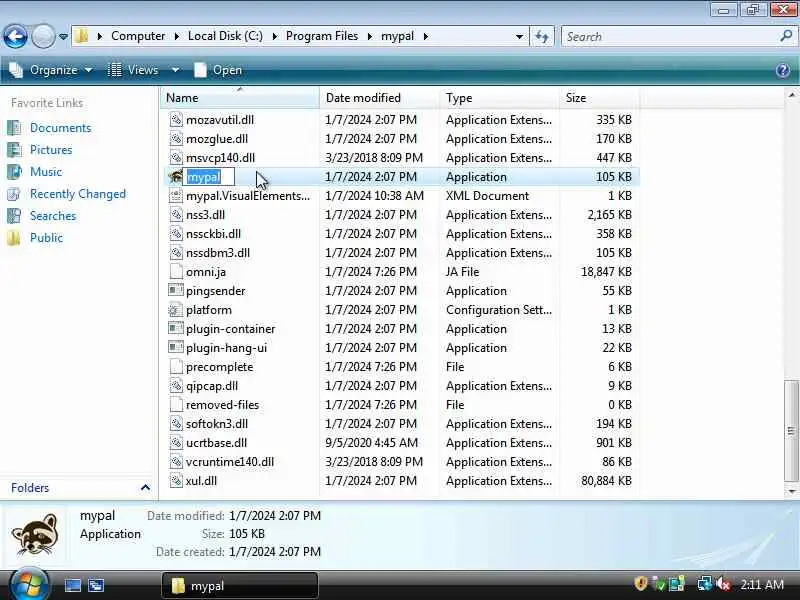This screenshot has width=800, height=600.
Task: Click the Help question mark icon
Action: click(x=783, y=70)
